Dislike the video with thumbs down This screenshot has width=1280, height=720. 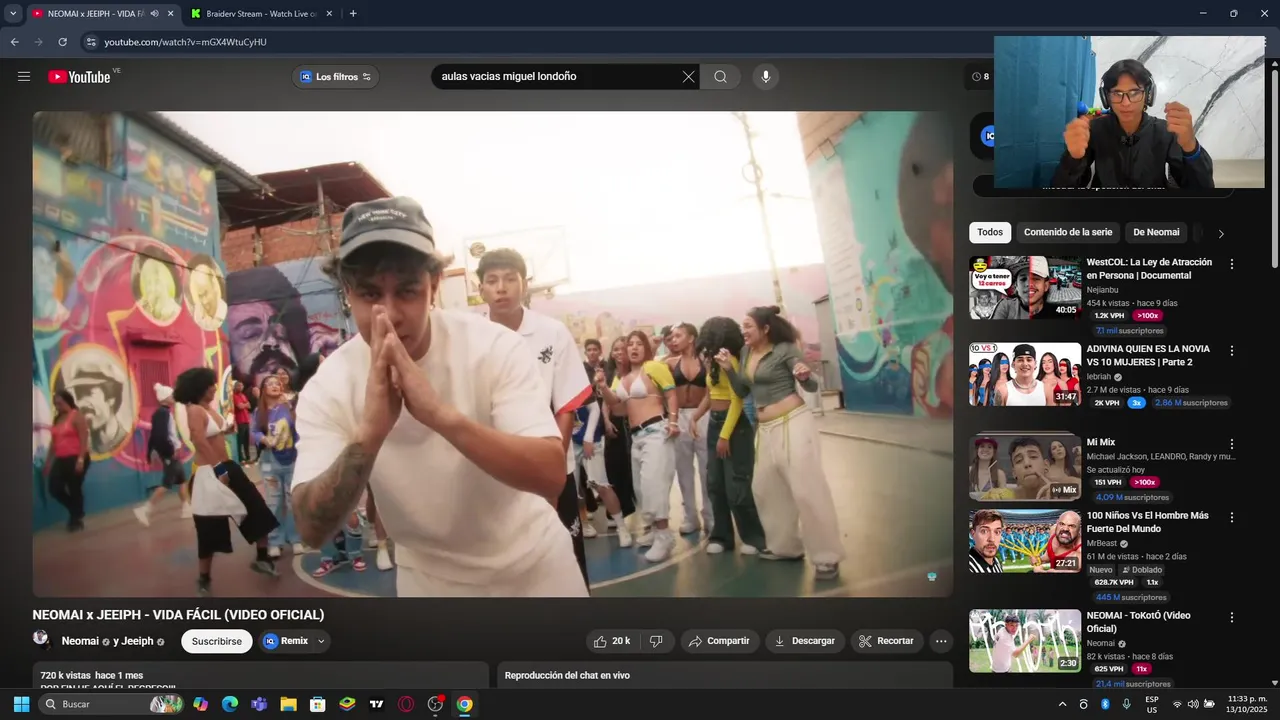click(657, 641)
